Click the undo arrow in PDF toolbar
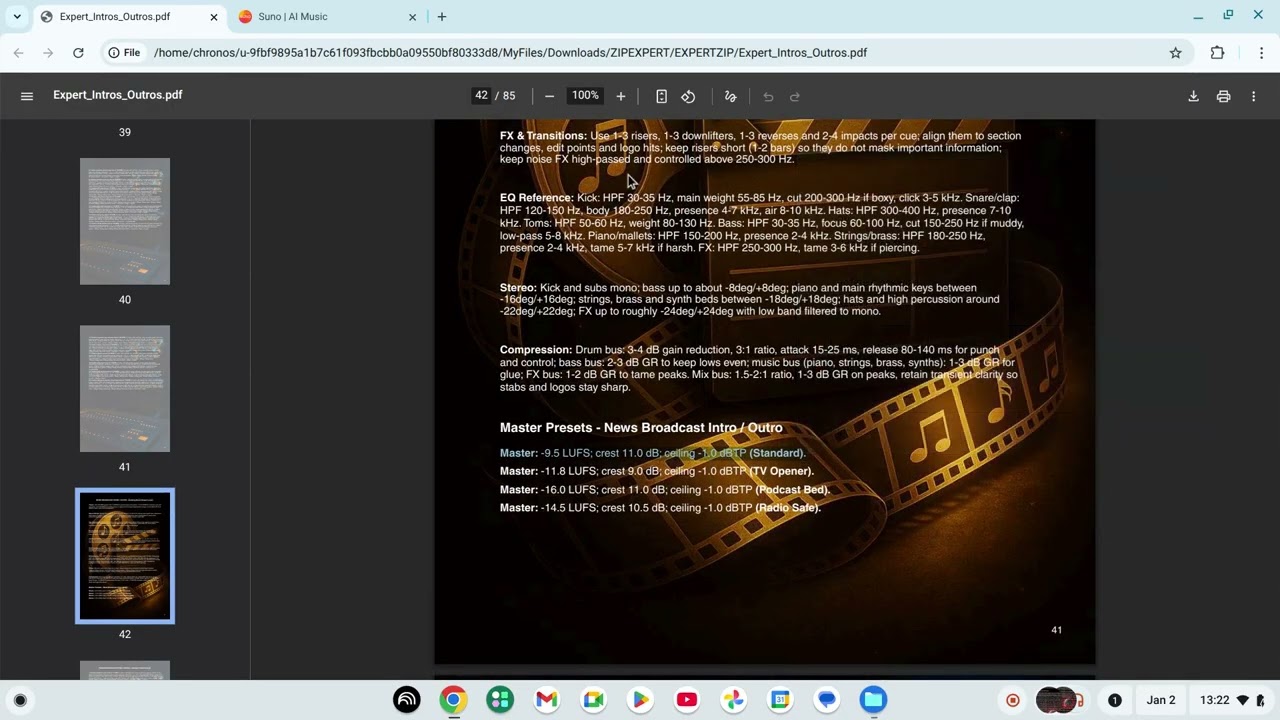This screenshot has height=720, width=1280. pyautogui.click(x=768, y=96)
